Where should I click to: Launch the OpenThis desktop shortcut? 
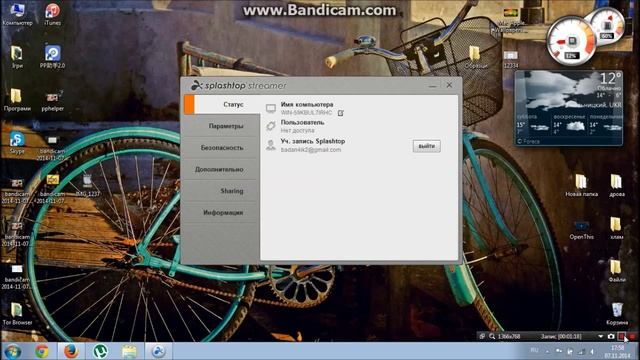(581, 229)
